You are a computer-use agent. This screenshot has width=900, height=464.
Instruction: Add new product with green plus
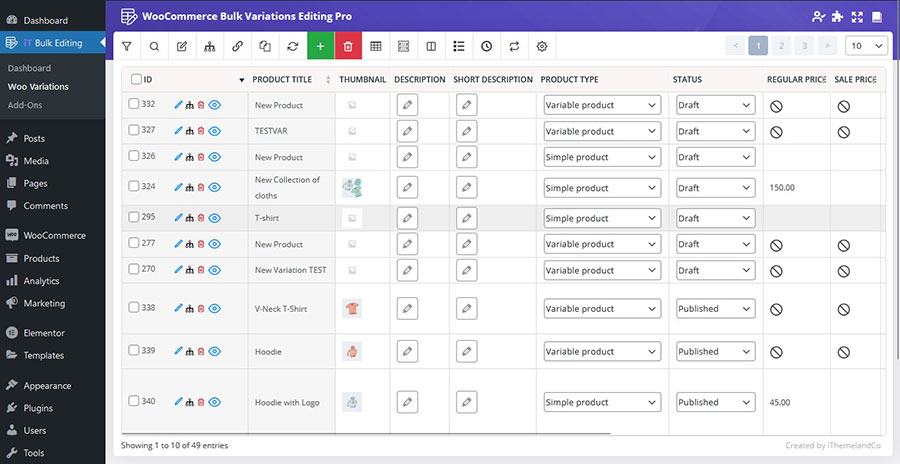point(320,47)
